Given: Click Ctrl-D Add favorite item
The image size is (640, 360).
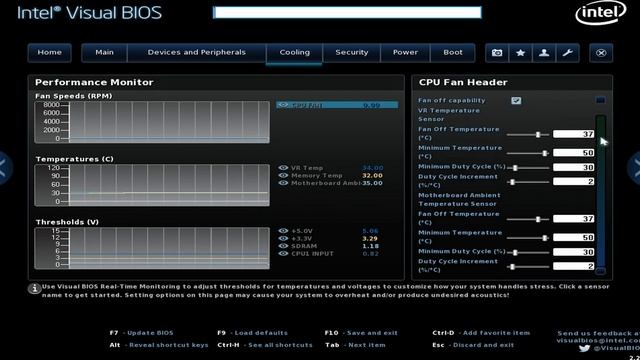Looking at the screenshot, I should tap(481, 333).
